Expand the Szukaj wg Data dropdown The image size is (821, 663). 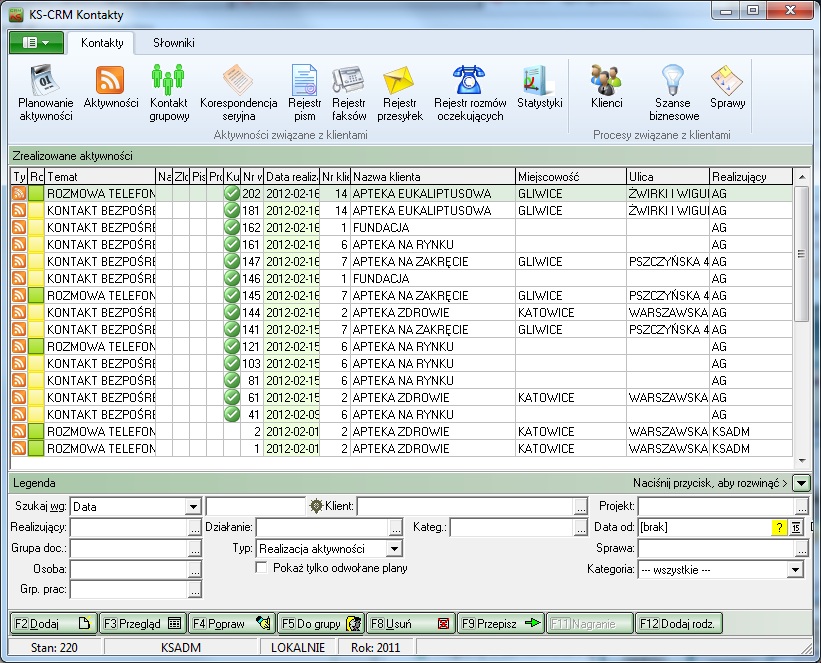tap(193, 507)
